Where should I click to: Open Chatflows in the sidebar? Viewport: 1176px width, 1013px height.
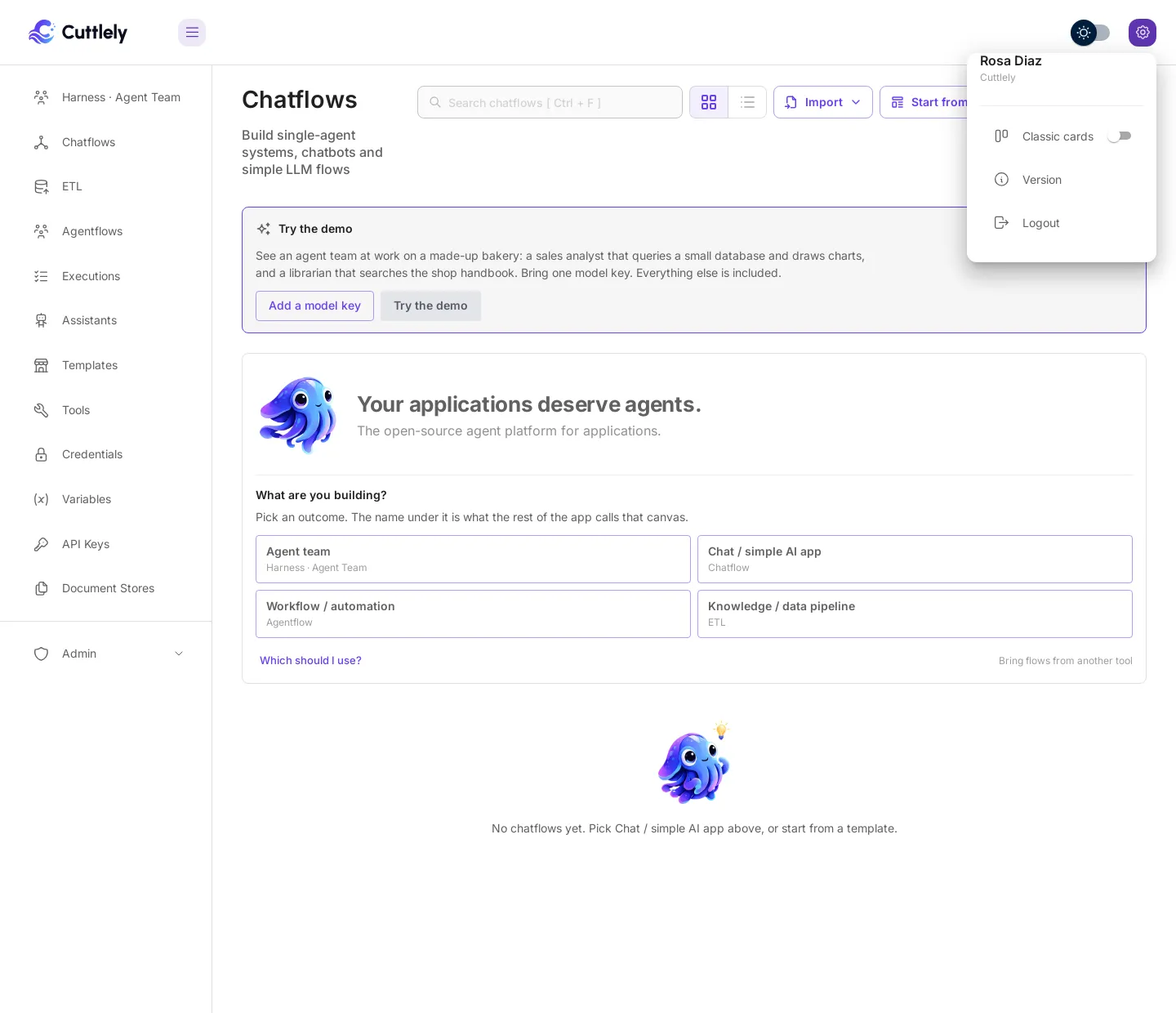pyautogui.click(x=106, y=142)
